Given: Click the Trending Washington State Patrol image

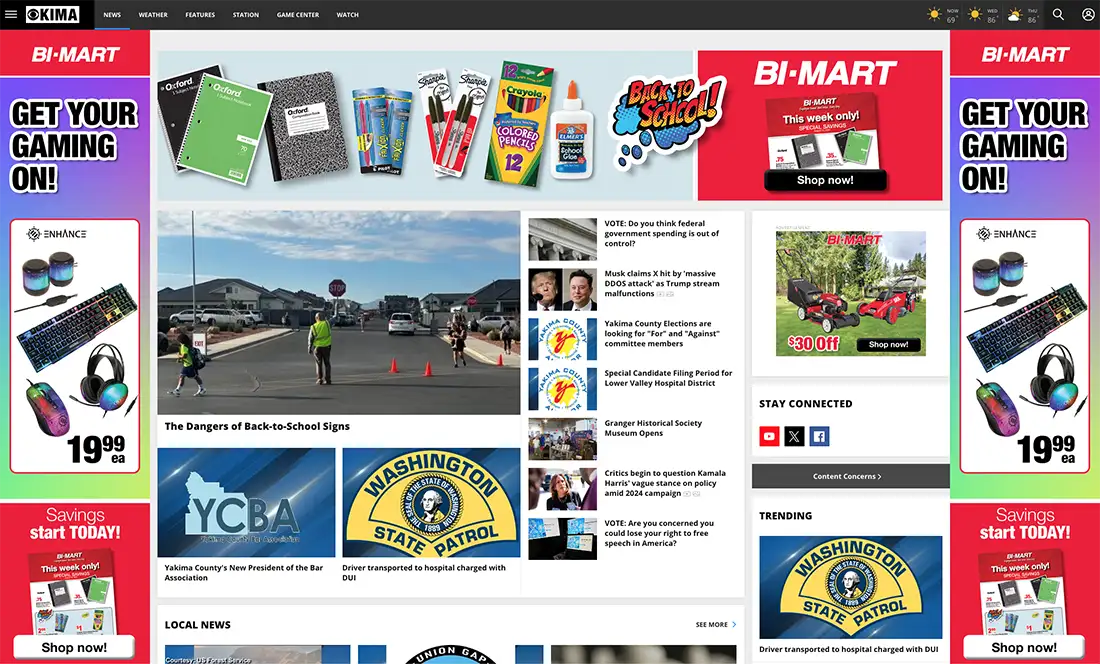Looking at the screenshot, I should 850,588.
